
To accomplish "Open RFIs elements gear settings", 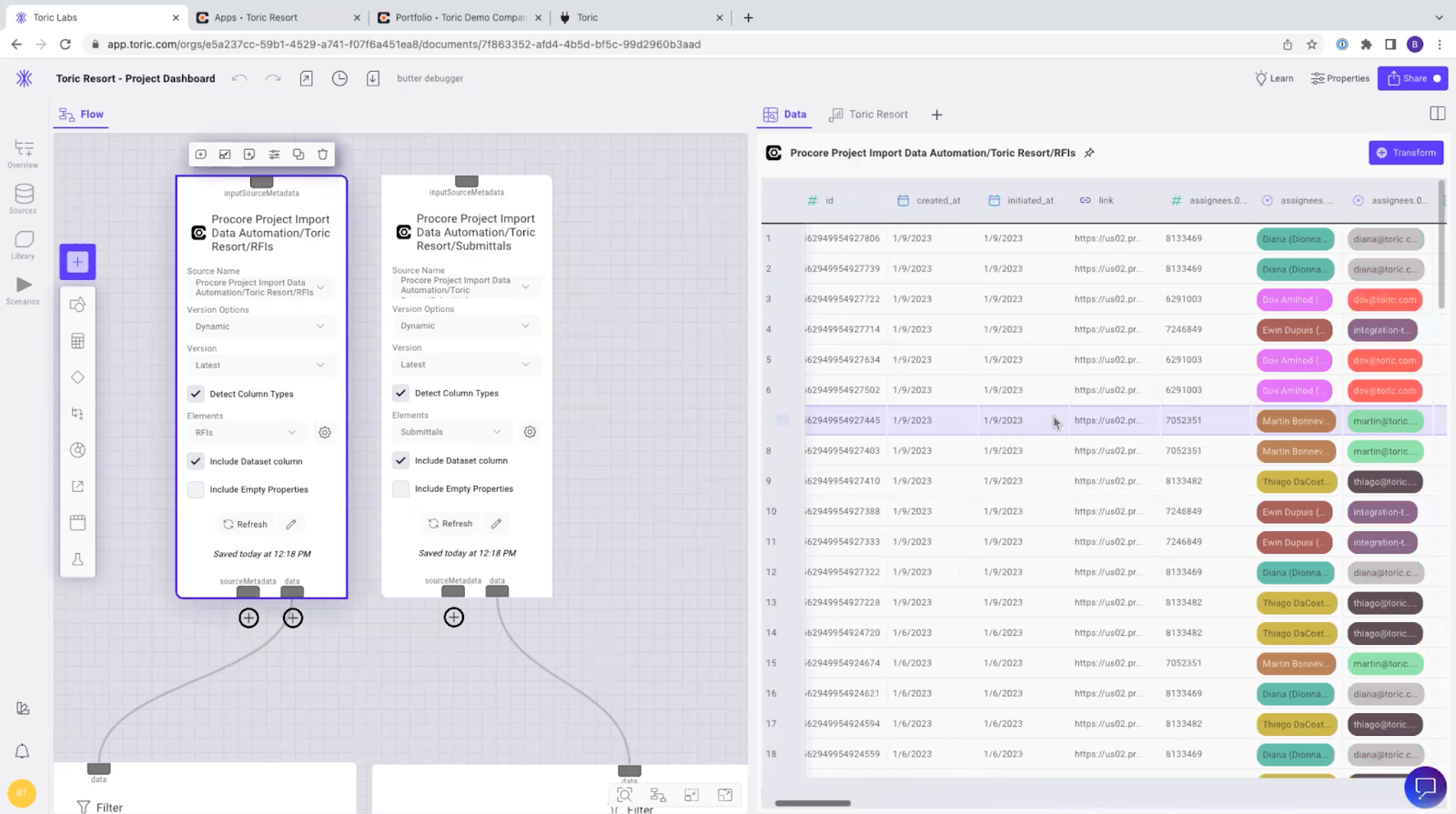I will tap(325, 433).
